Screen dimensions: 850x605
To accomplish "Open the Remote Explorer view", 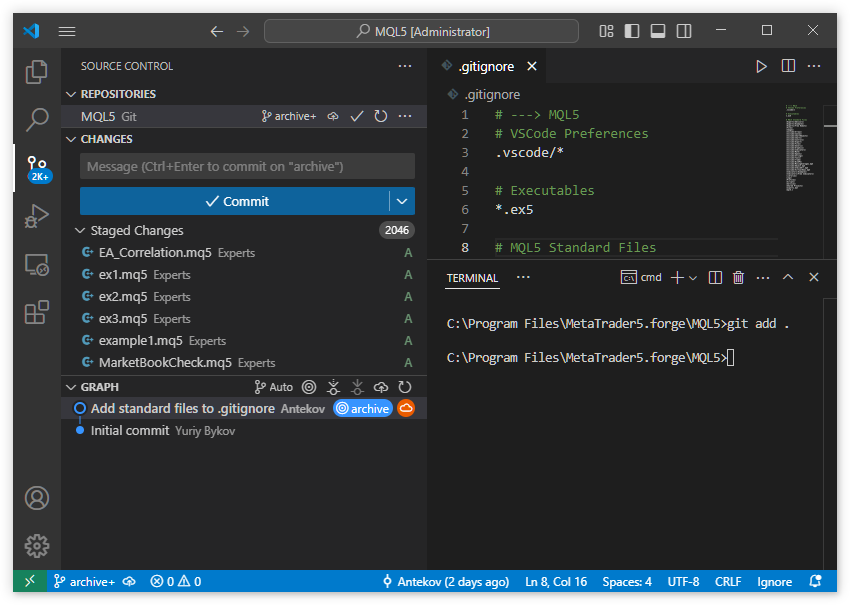I will tap(37, 265).
